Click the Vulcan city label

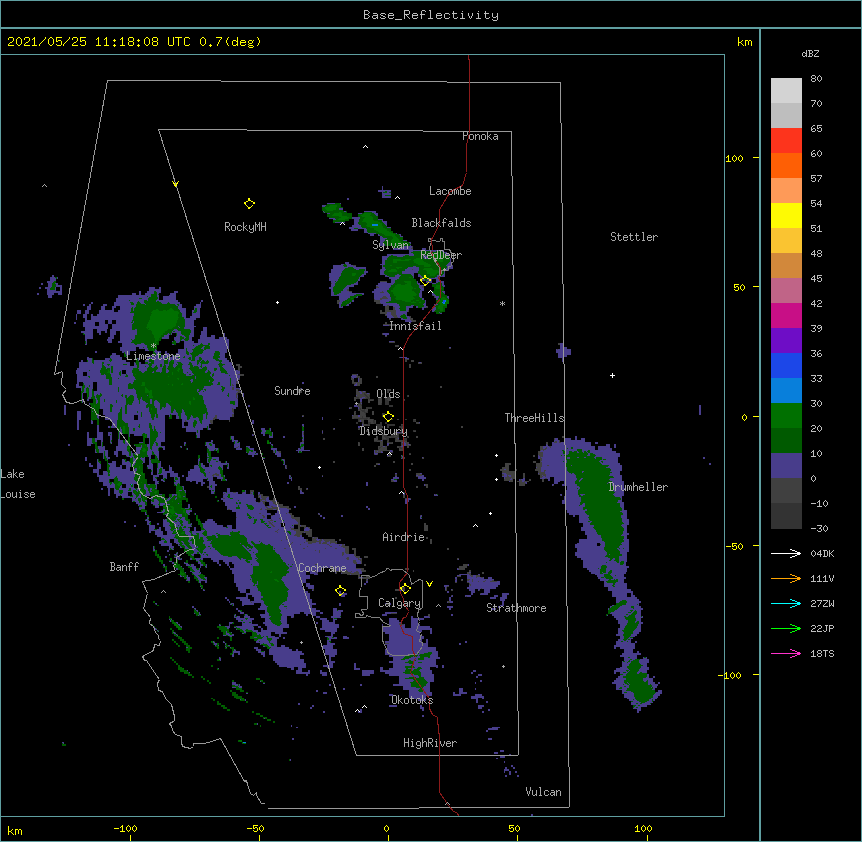(543, 792)
